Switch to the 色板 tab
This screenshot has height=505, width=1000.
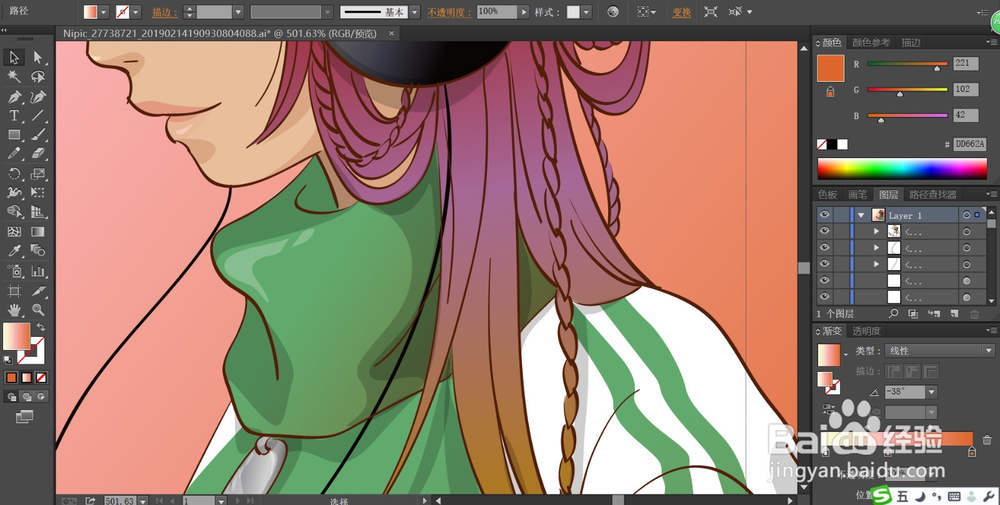click(x=827, y=194)
